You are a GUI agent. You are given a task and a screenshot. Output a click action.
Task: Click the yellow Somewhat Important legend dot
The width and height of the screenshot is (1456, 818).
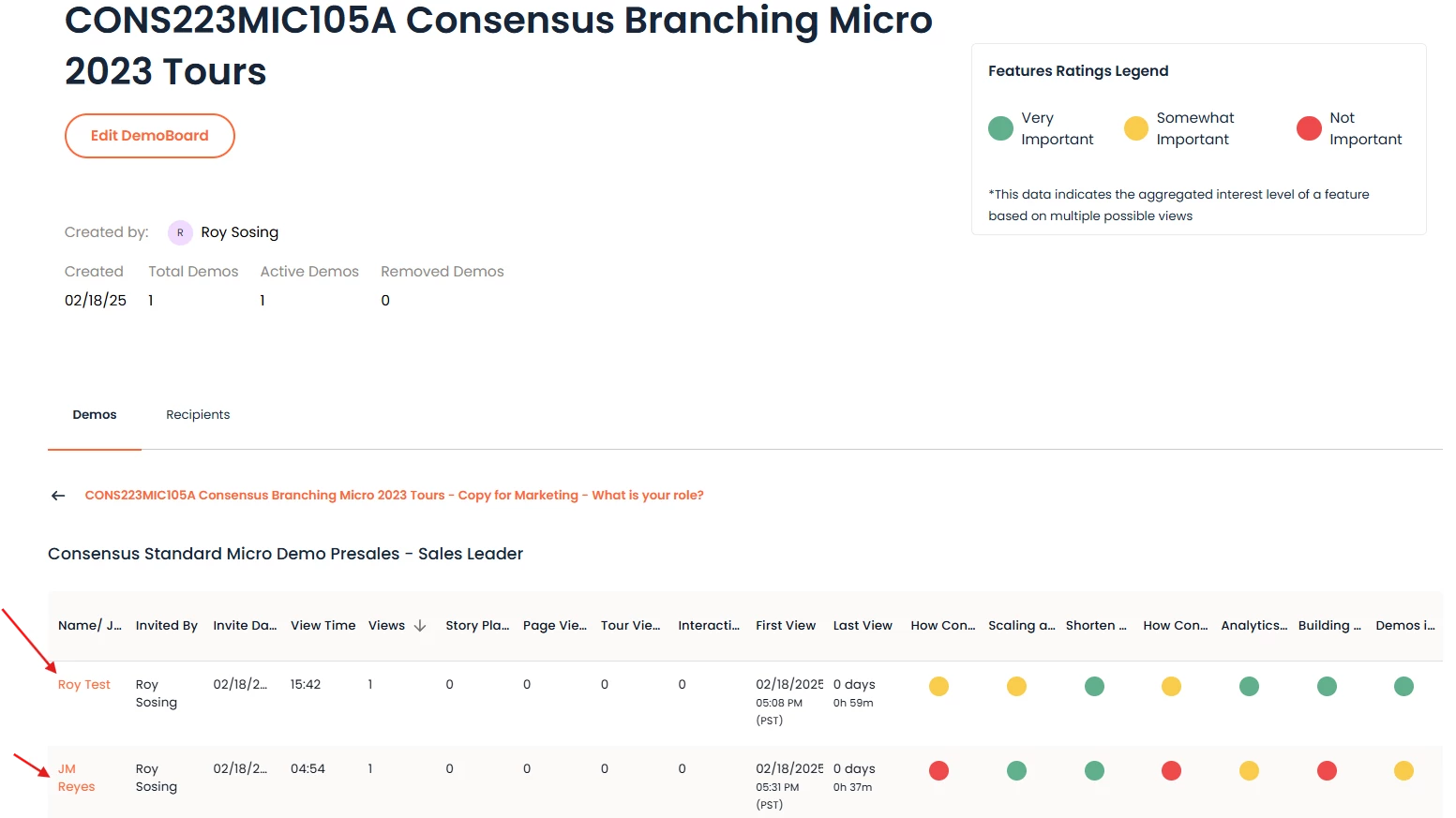click(x=1135, y=128)
